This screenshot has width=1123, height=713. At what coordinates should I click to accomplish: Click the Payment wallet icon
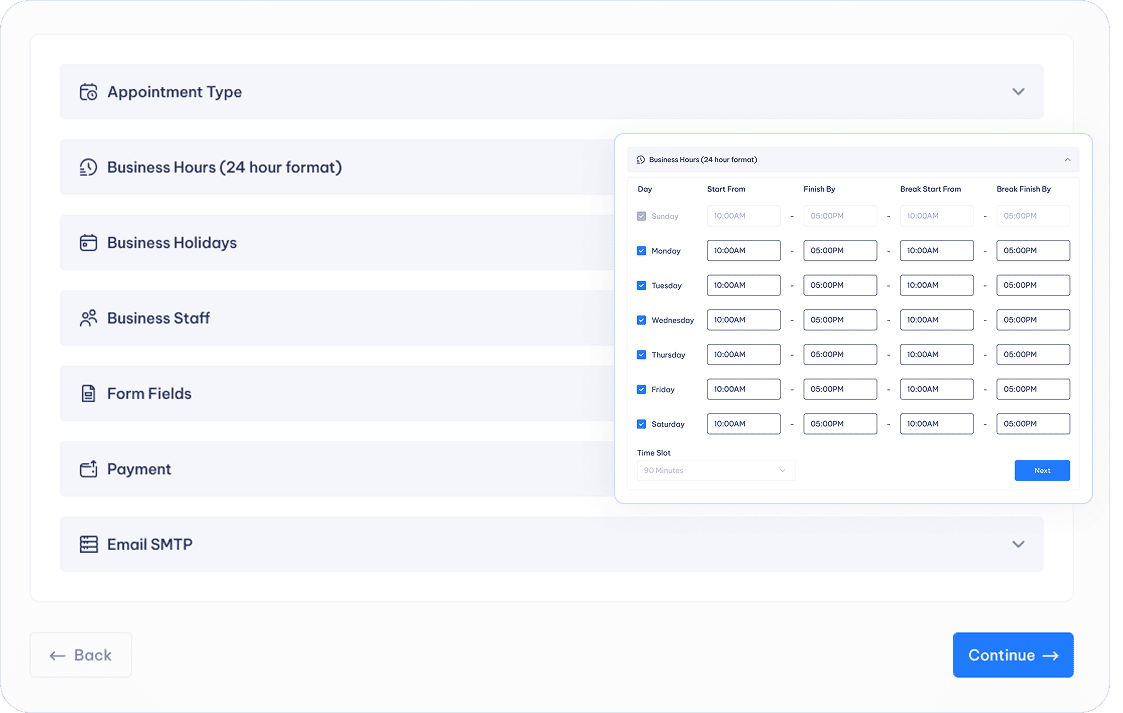coord(88,469)
